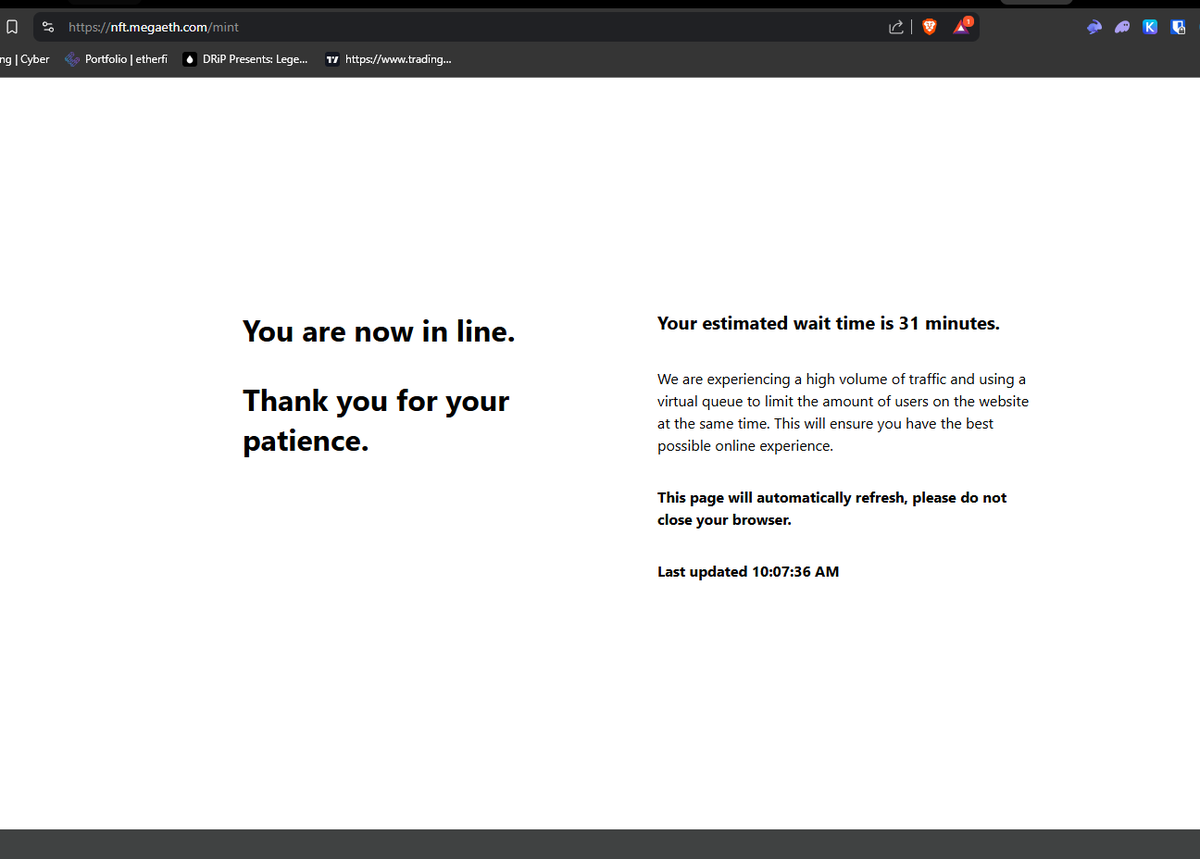
Task: Open Brave Shields lion icon
Action: pyautogui.click(x=930, y=27)
